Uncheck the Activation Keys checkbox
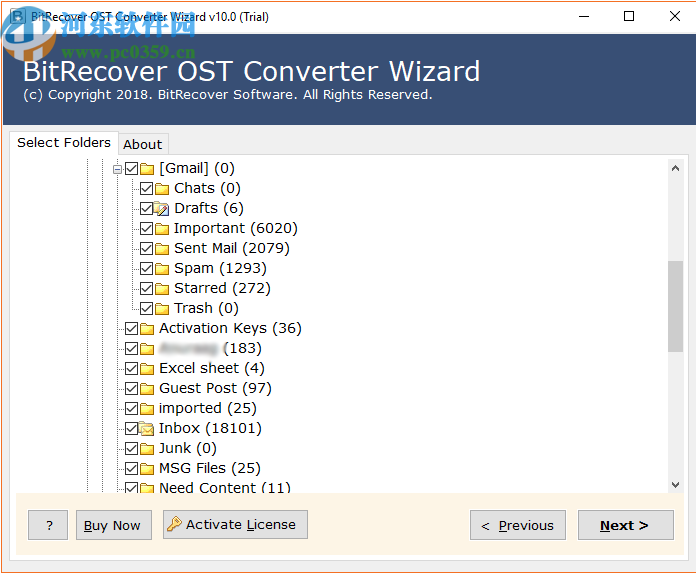The width and height of the screenshot is (696, 580). coord(131,329)
